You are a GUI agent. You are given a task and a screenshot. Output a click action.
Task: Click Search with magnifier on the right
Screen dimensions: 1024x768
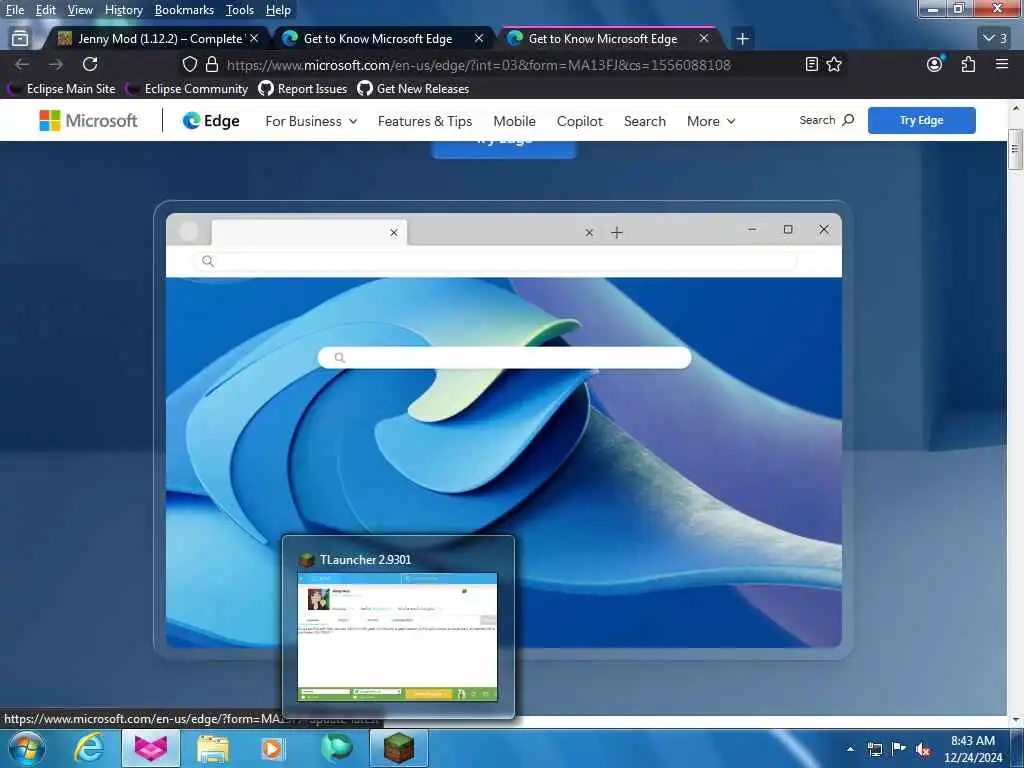coord(827,120)
